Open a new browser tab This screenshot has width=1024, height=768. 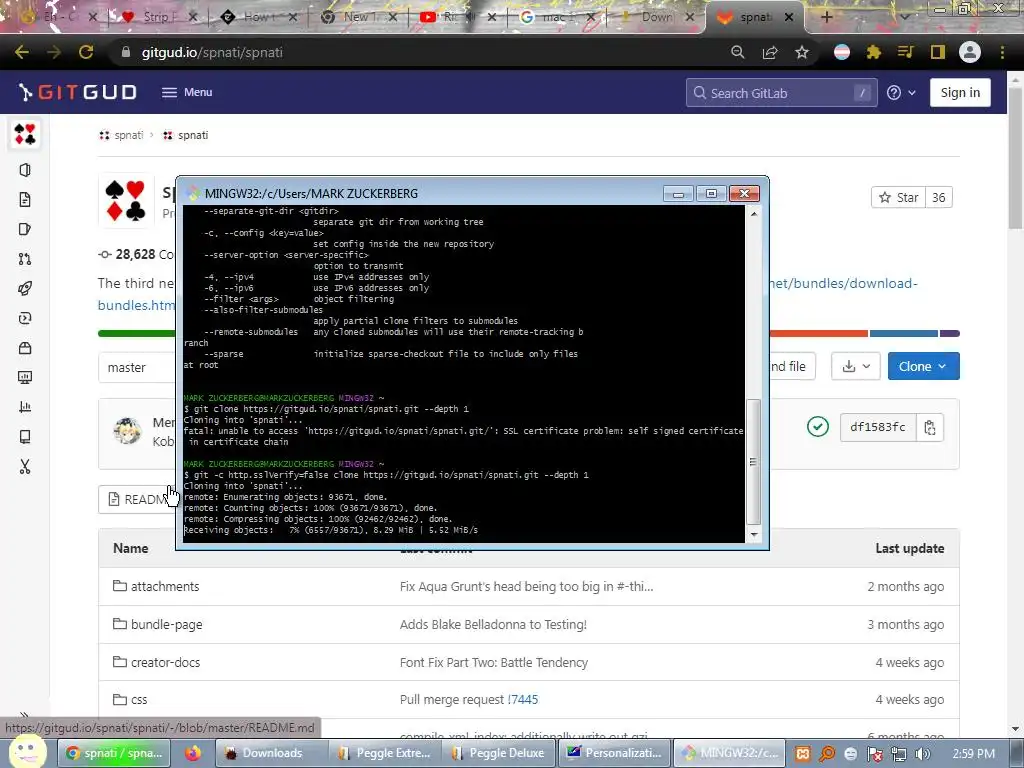point(827,17)
